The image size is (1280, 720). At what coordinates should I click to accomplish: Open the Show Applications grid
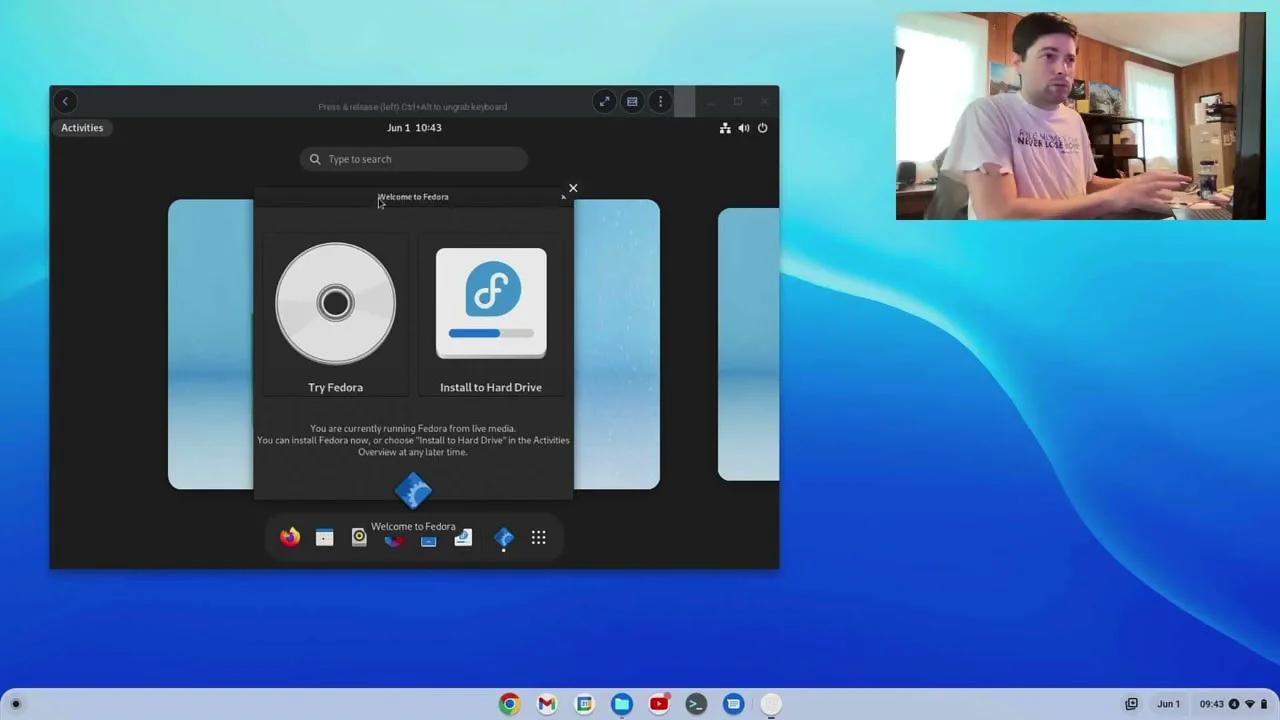coord(538,538)
